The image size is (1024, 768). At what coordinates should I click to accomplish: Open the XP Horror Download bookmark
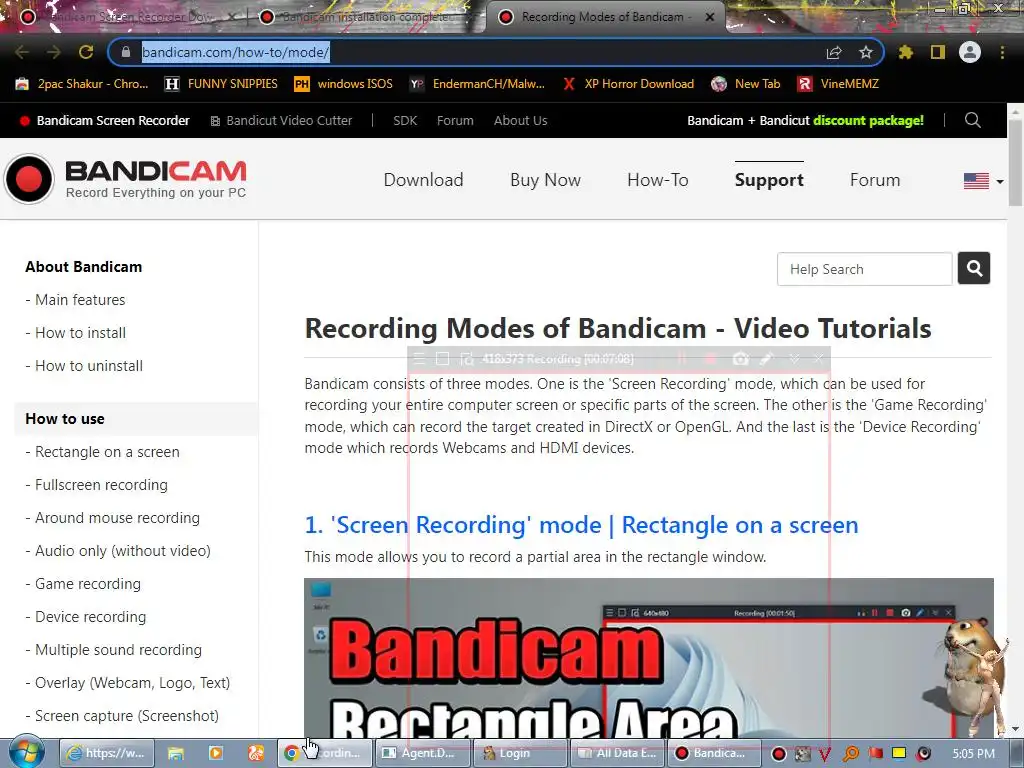[x=628, y=84]
